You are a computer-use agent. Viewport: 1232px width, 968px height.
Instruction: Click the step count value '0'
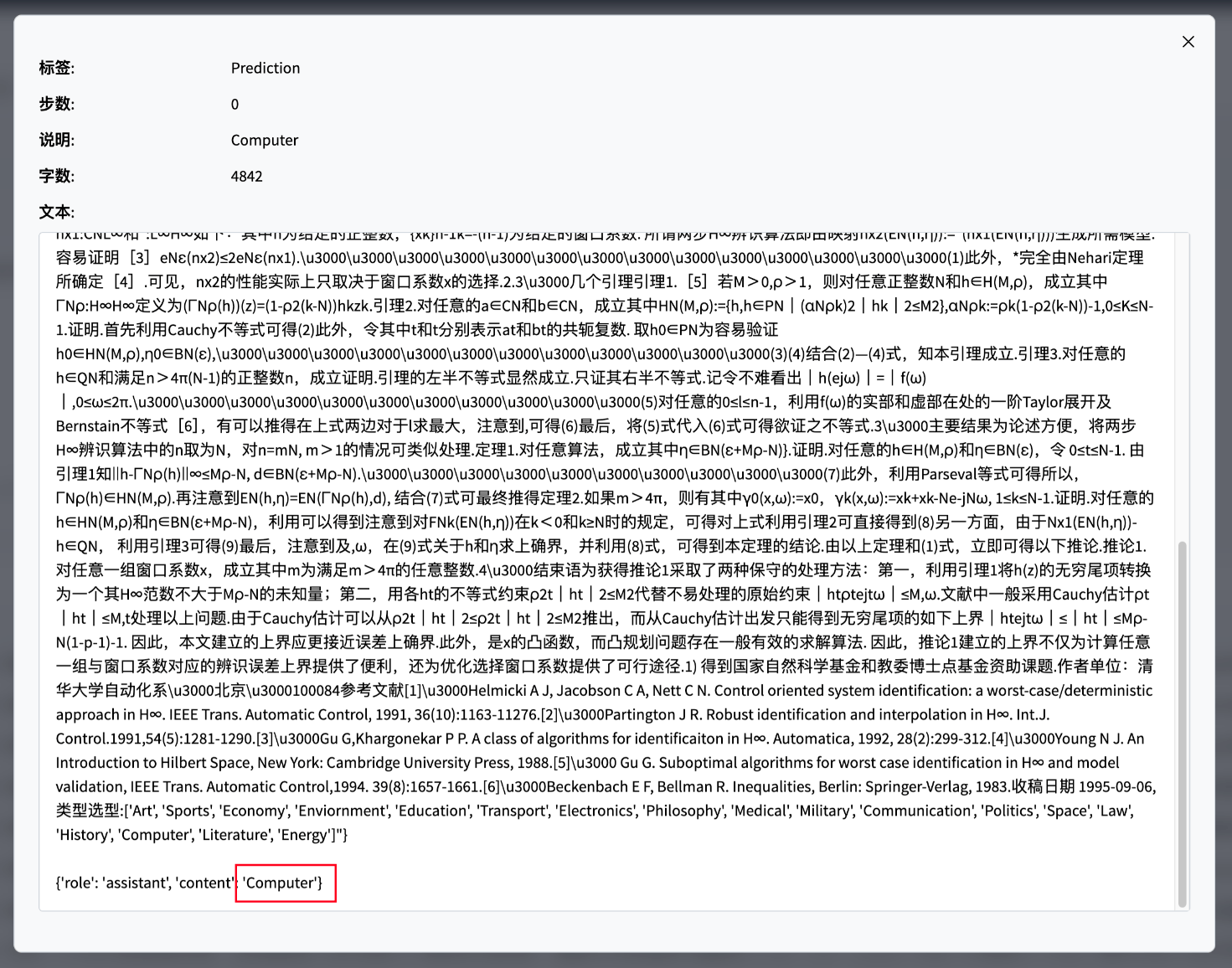click(235, 104)
